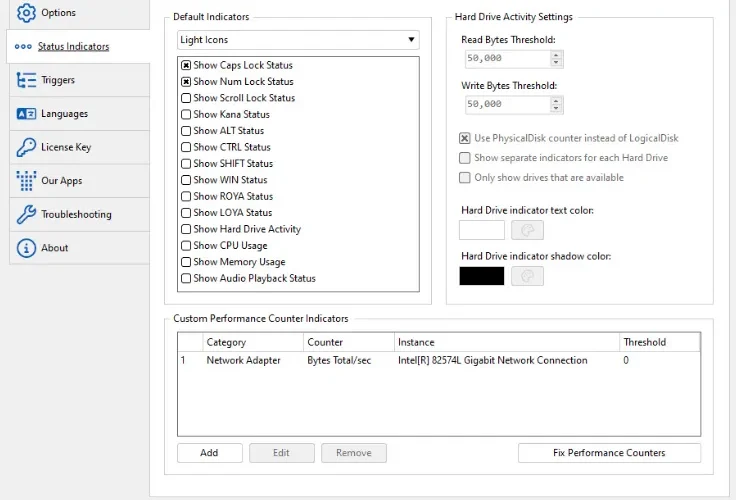Increase Read Bytes Threshold with up arrow

coord(556,55)
